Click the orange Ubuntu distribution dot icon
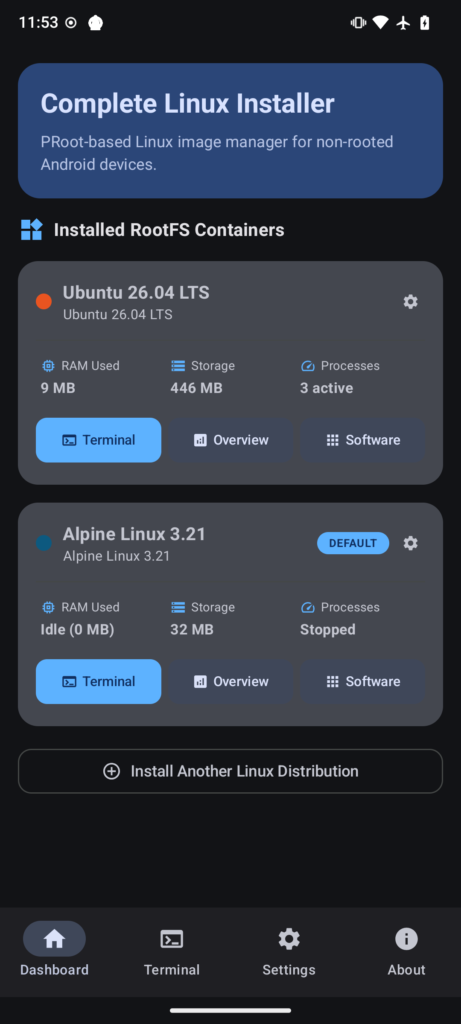This screenshot has height=1024, width=461. [44, 301]
